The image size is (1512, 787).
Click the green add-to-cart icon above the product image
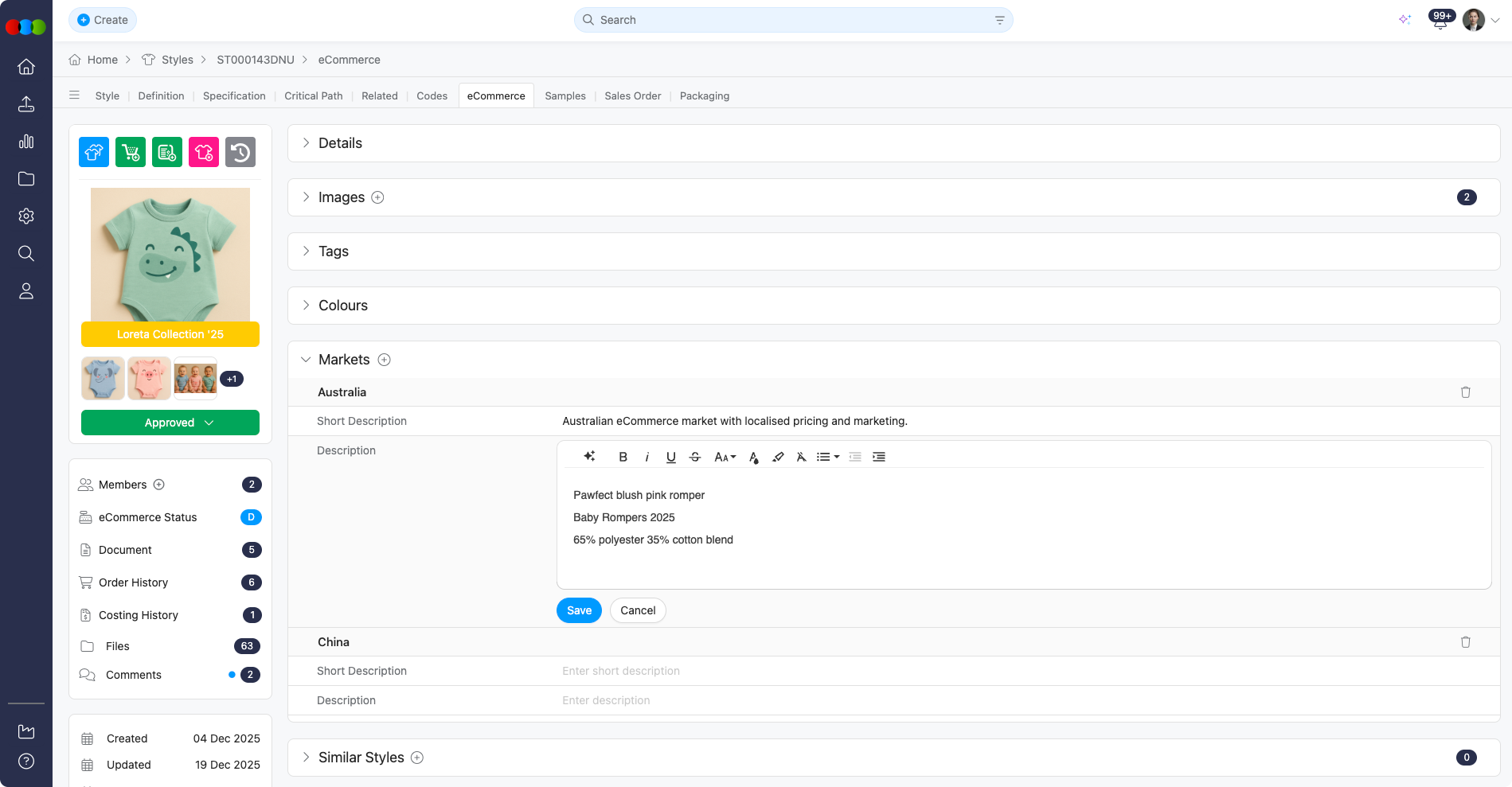(131, 151)
